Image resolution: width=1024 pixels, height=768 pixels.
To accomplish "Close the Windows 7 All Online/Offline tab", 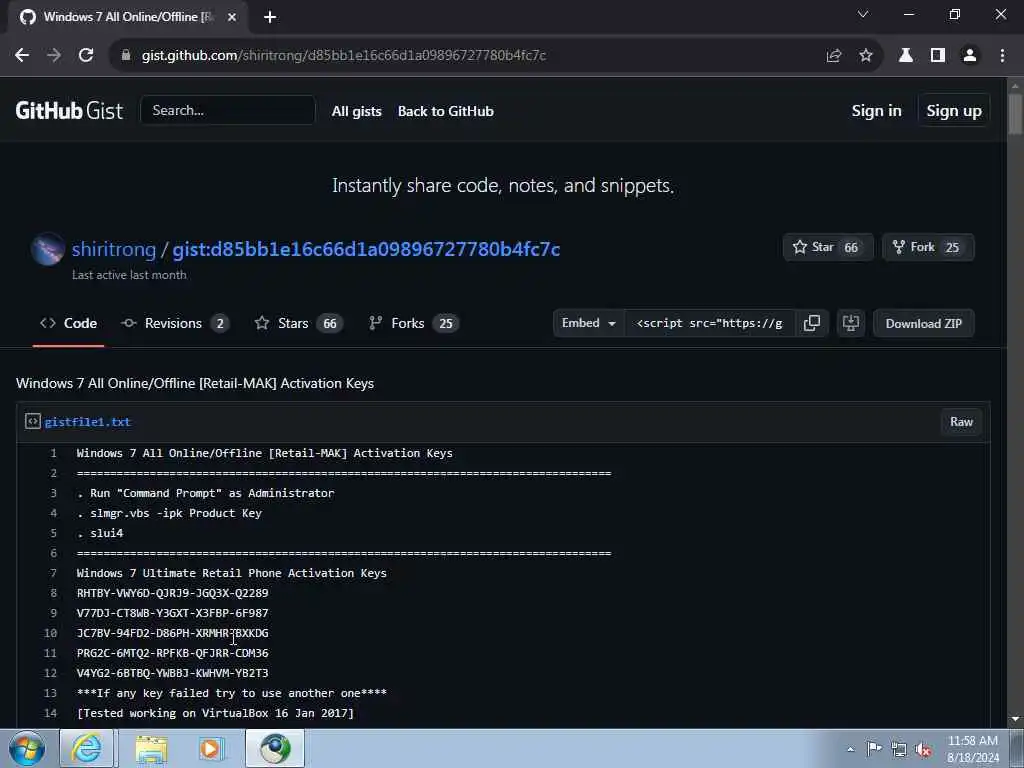I will (232, 17).
